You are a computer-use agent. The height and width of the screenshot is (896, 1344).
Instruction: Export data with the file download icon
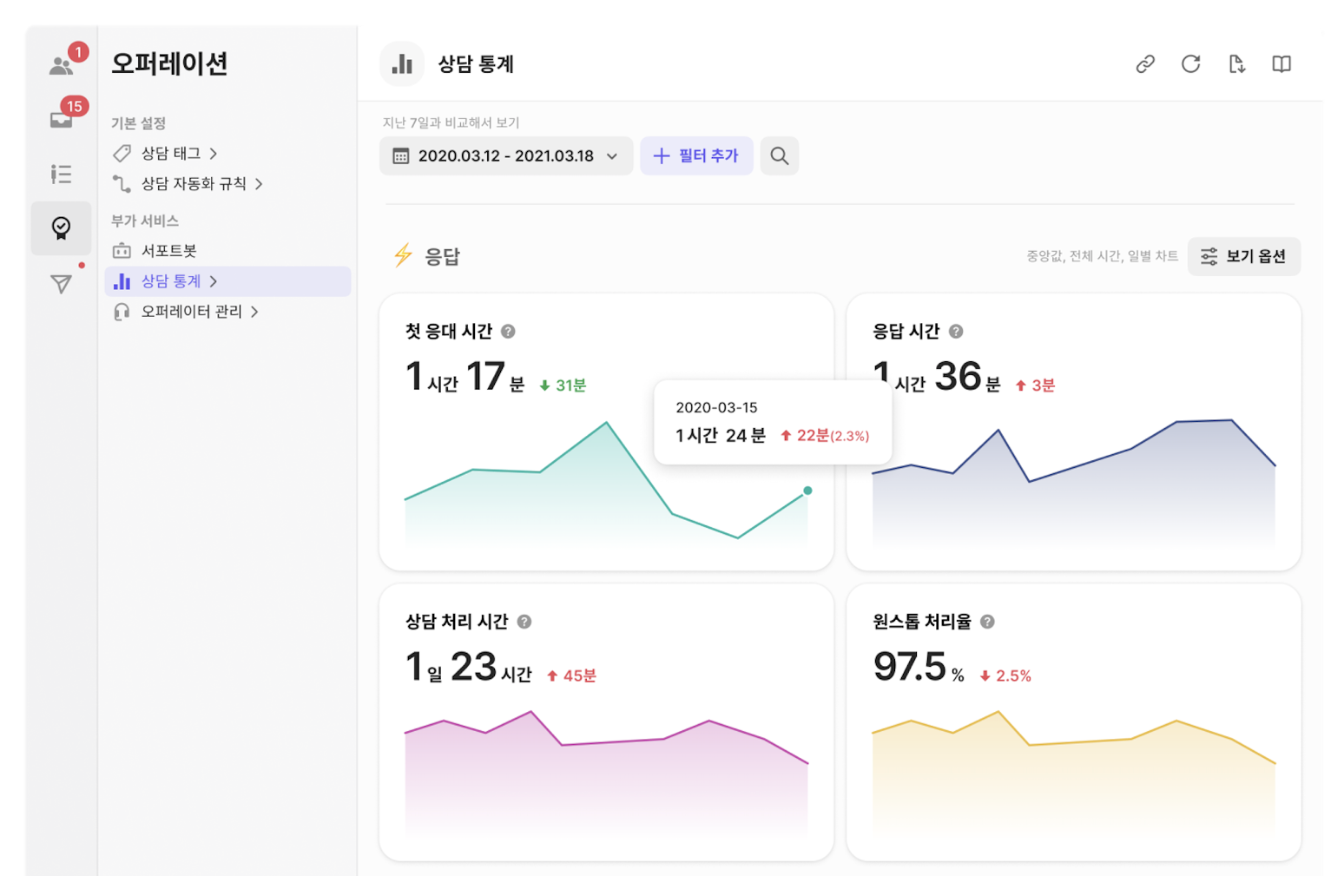point(1236,64)
